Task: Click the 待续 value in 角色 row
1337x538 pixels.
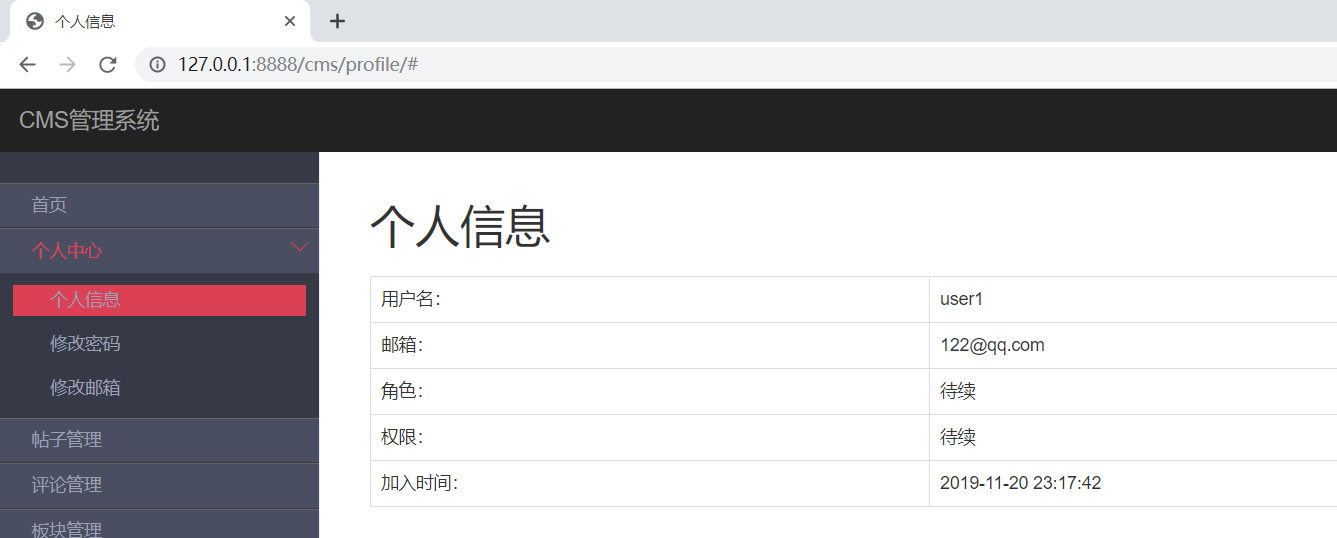Action: click(958, 391)
